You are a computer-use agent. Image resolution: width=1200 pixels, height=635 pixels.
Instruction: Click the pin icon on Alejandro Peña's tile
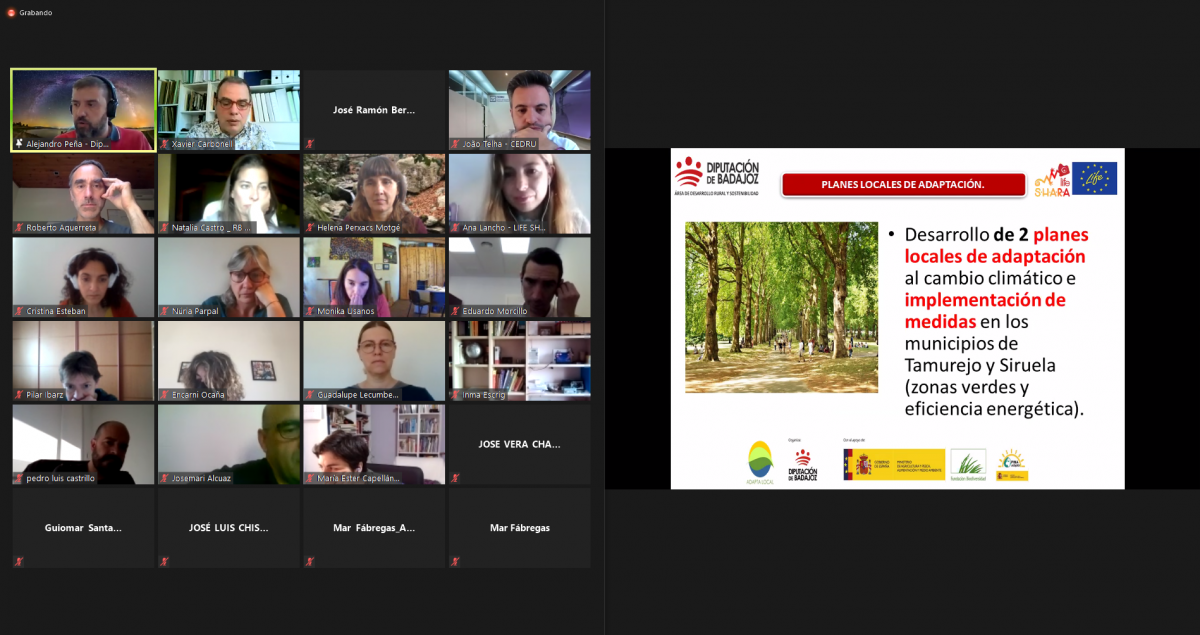click(x=19, y=144)
